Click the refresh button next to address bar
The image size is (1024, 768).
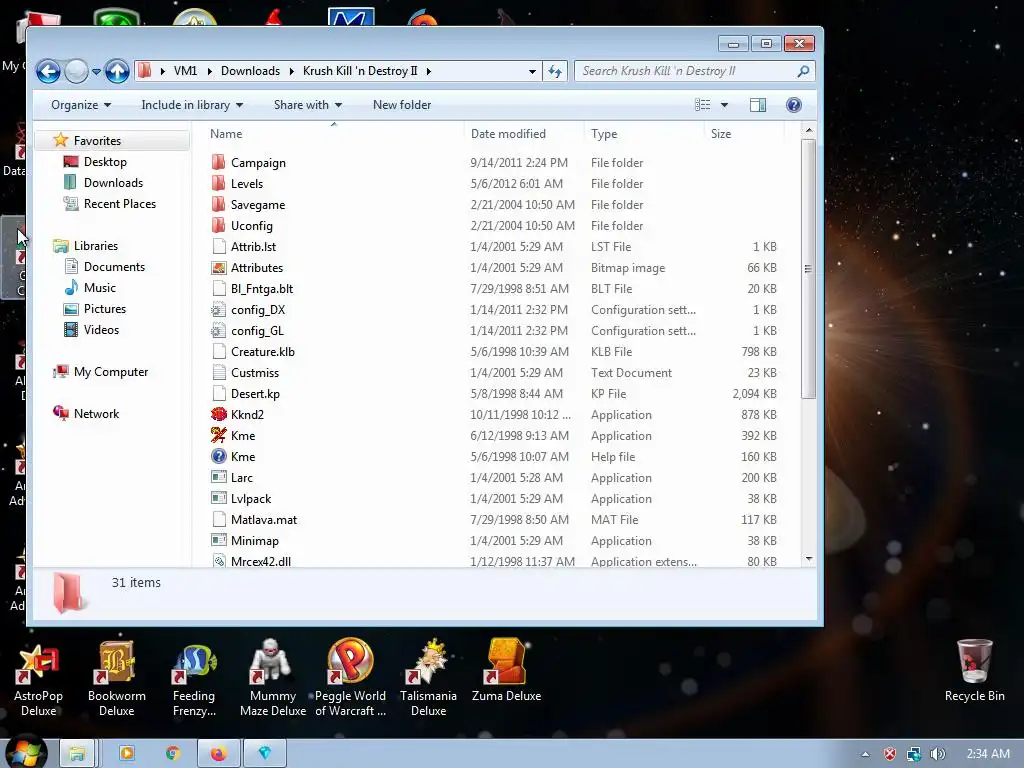554,71
